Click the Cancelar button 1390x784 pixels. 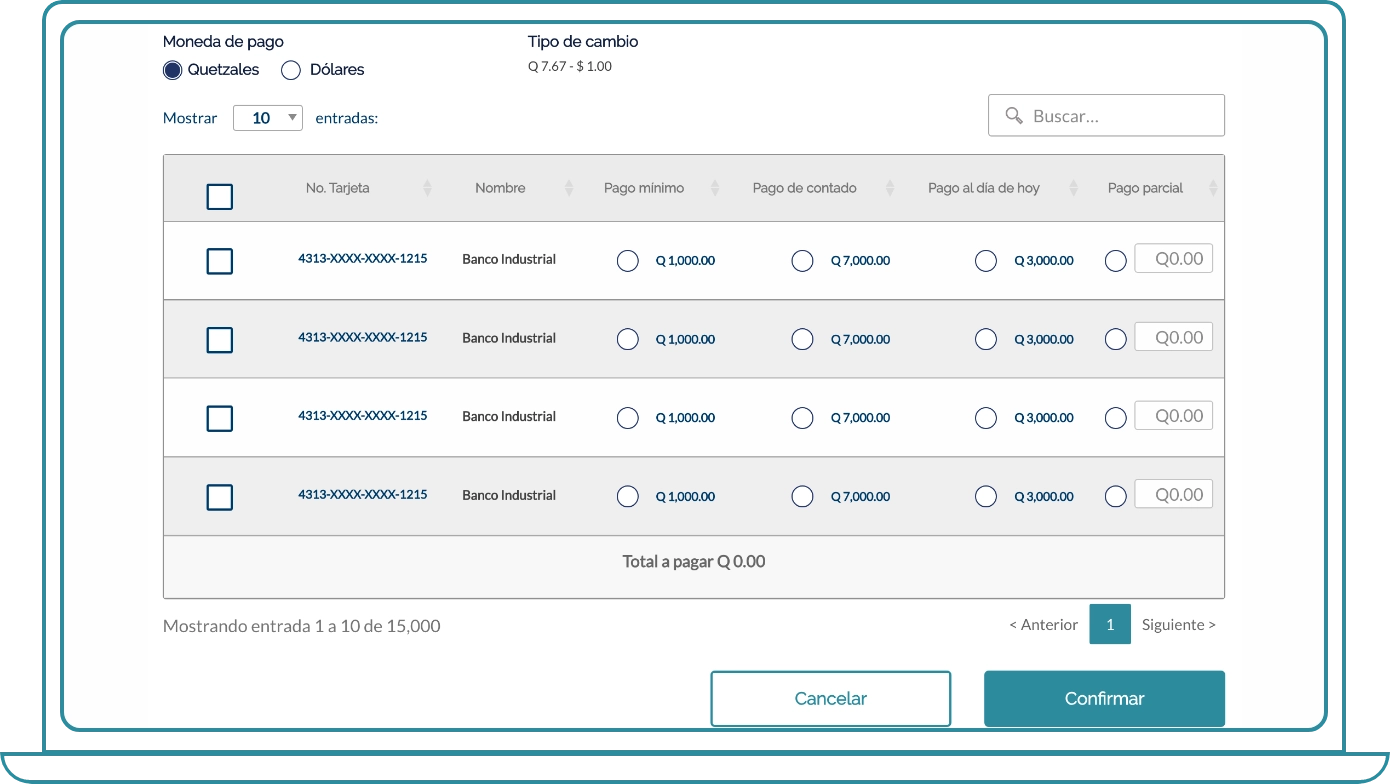(x=831, y=699)
